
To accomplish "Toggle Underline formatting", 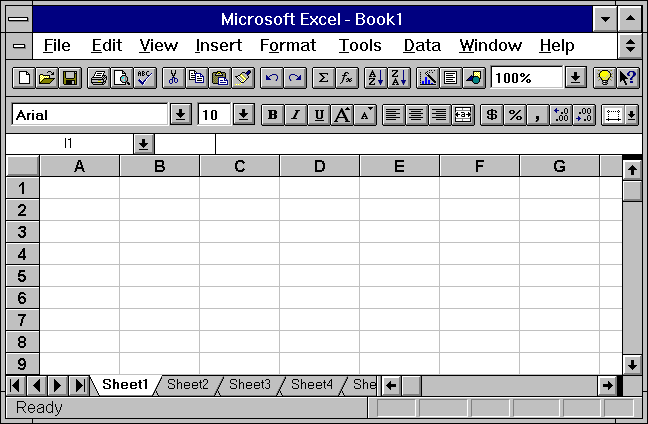I will pos(319,115).
